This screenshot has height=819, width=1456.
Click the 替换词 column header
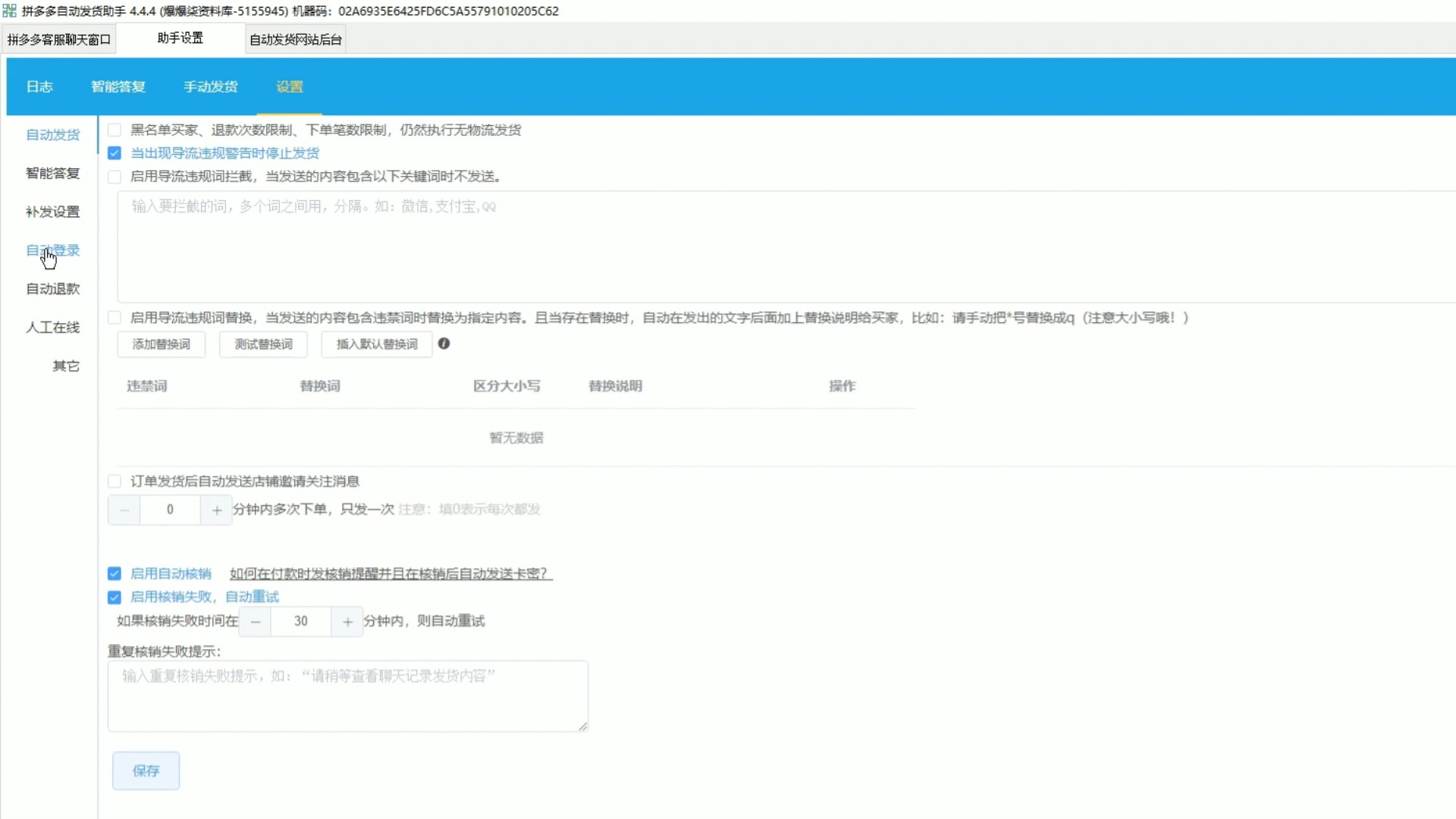(x=320, y=386)
